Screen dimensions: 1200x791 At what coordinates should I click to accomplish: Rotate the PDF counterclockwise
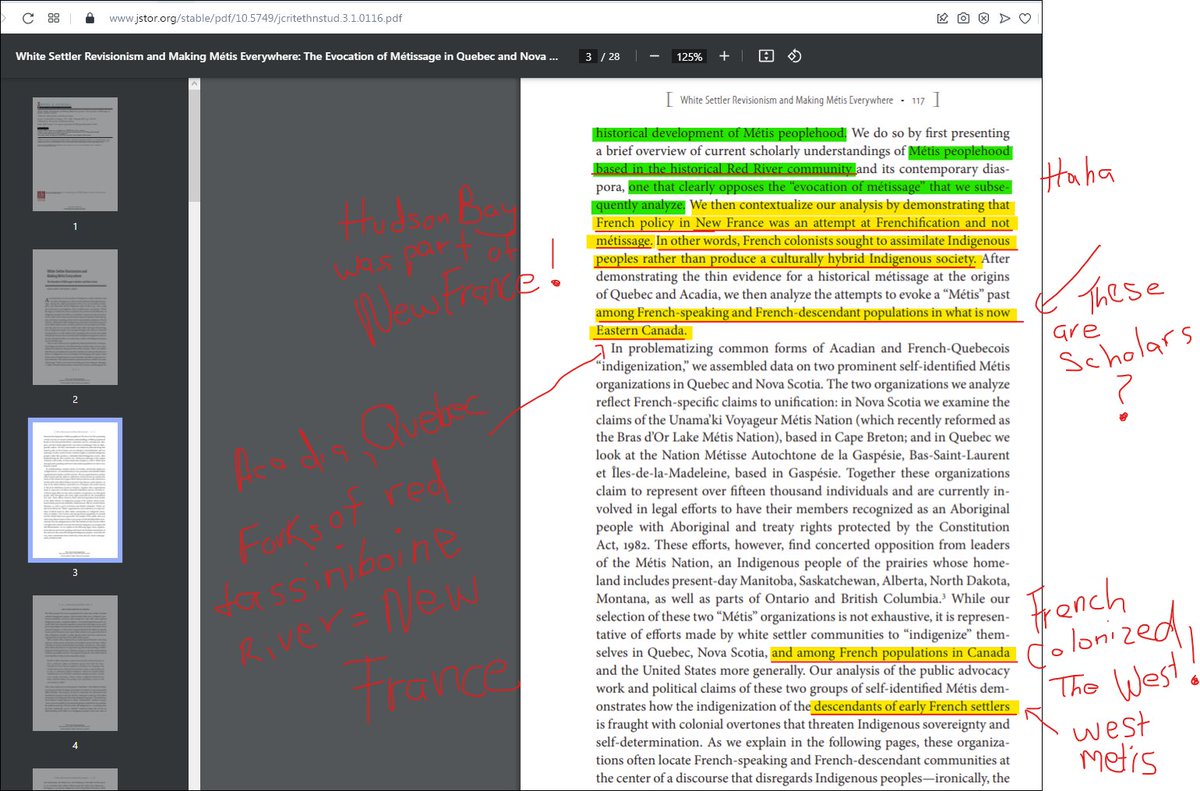coord(795,56)
